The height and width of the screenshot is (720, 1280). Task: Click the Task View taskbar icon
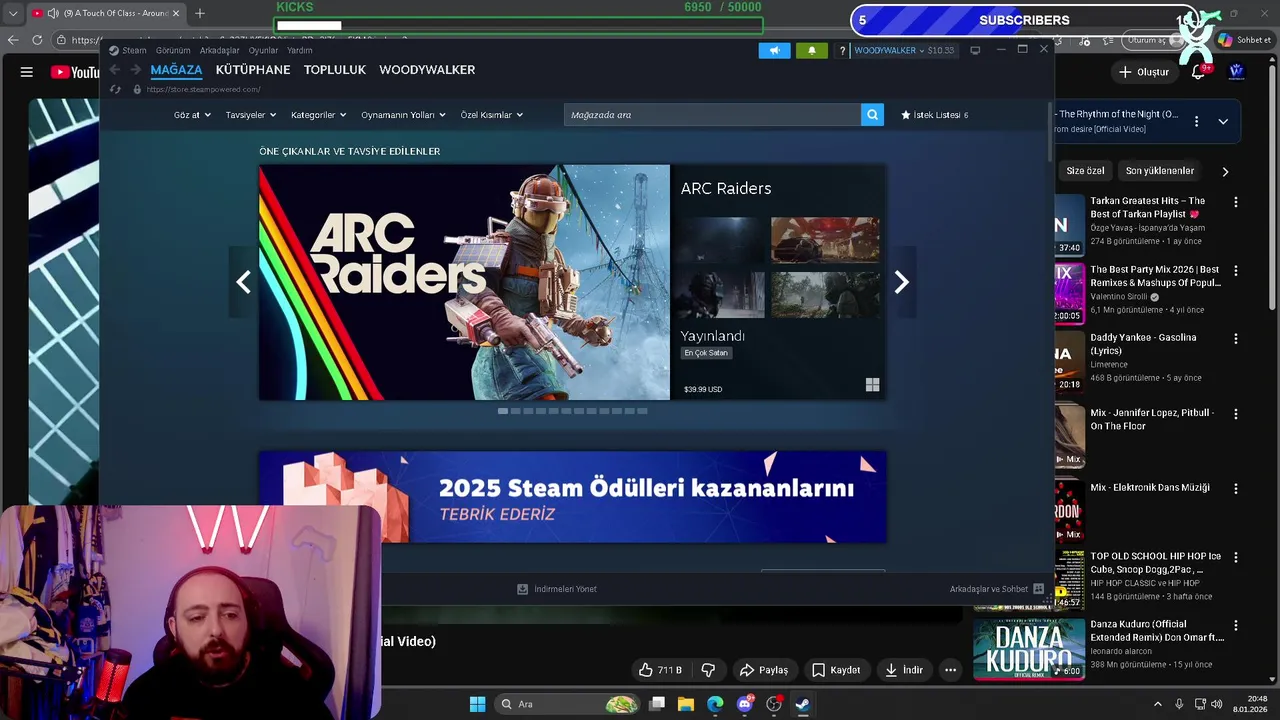(x=657, y=704)
